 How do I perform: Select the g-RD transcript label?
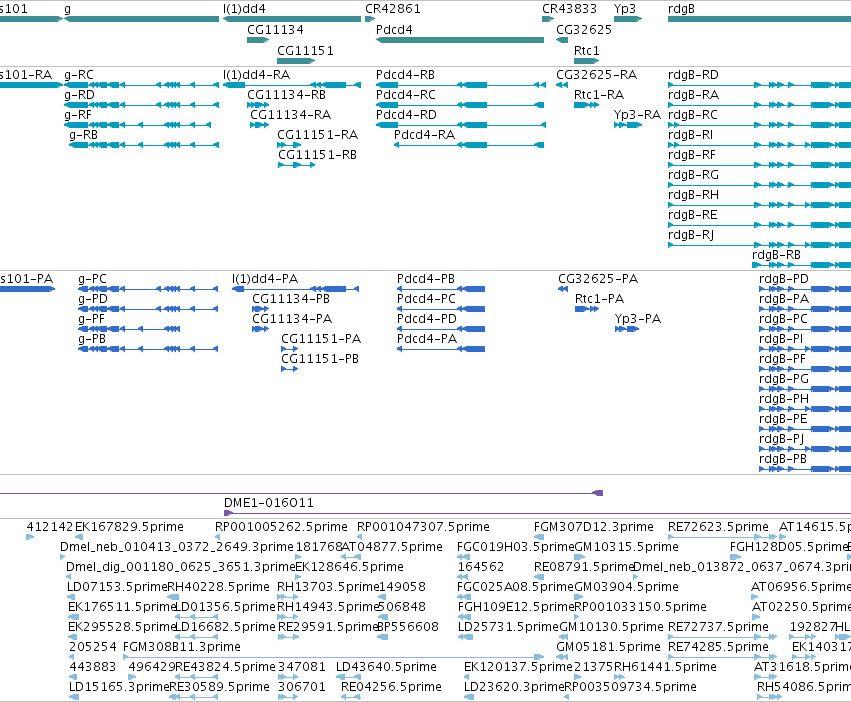[x=79, y=94]
